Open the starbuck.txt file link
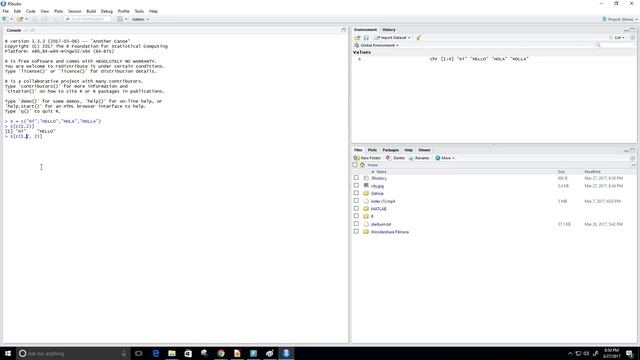Screen dimensions: 640x360 [x=381, y=224]
